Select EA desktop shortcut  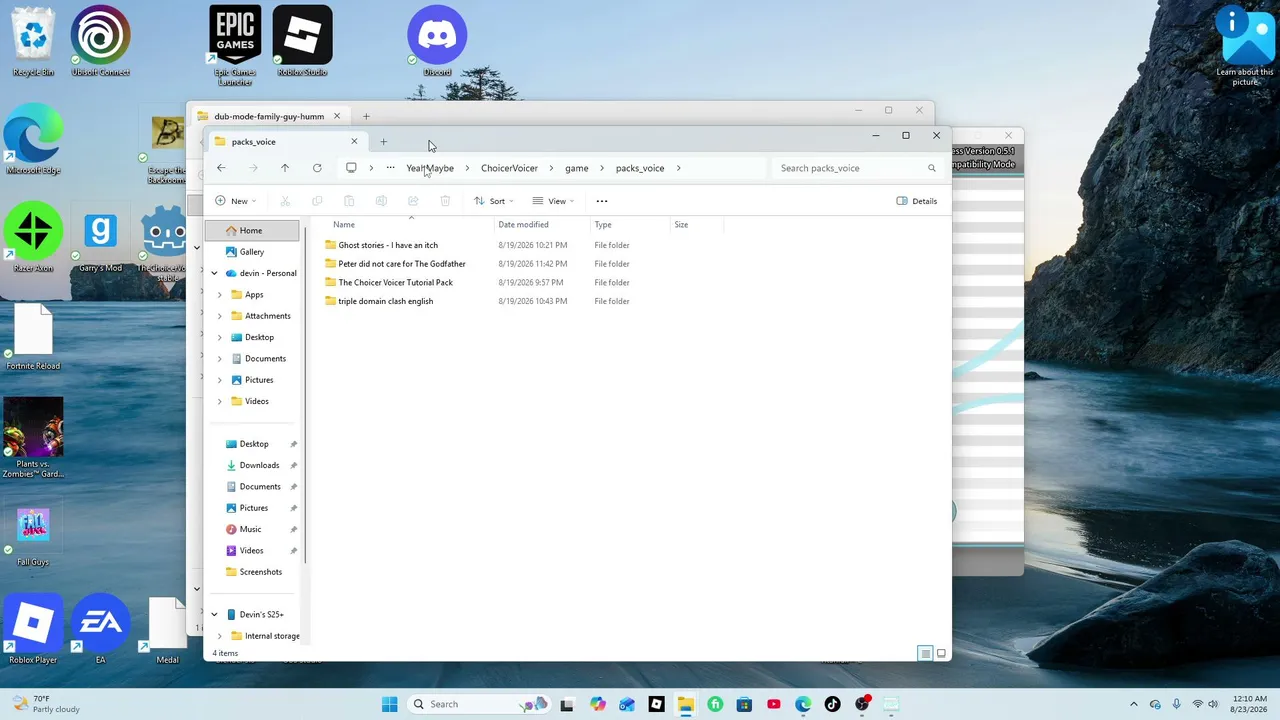tap(101, 629)
